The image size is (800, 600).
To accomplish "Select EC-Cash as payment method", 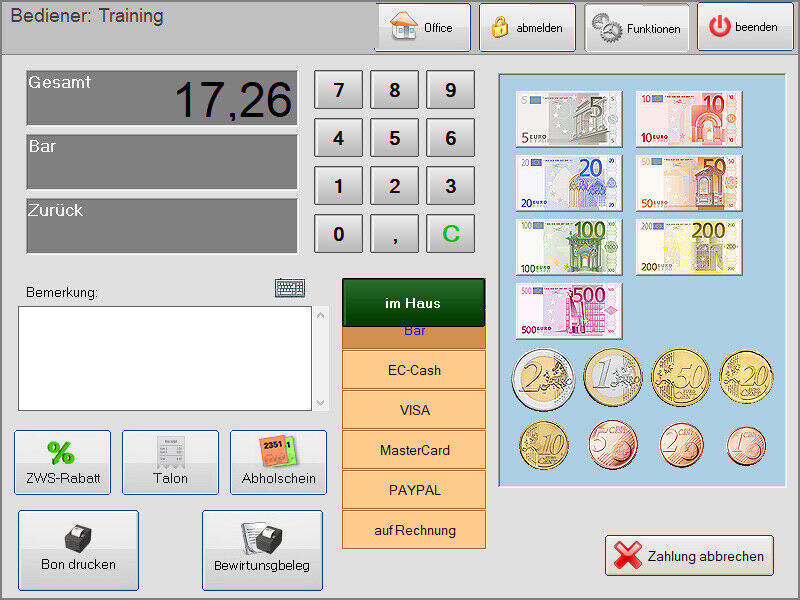I will click(x=413, y=370).
